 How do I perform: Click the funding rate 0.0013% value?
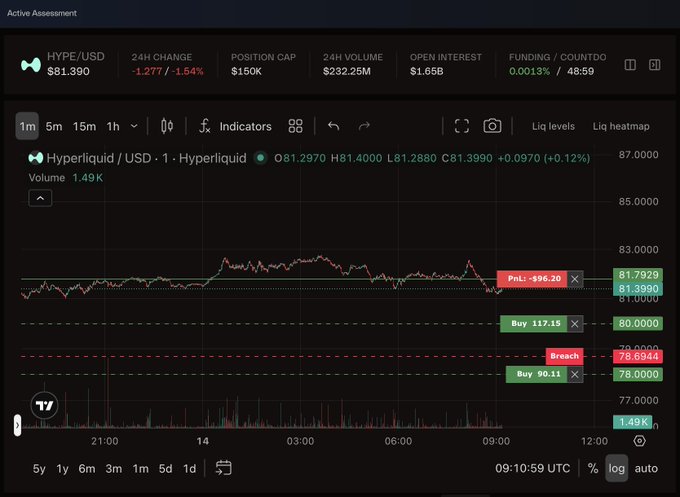click(x=529, y=72)
